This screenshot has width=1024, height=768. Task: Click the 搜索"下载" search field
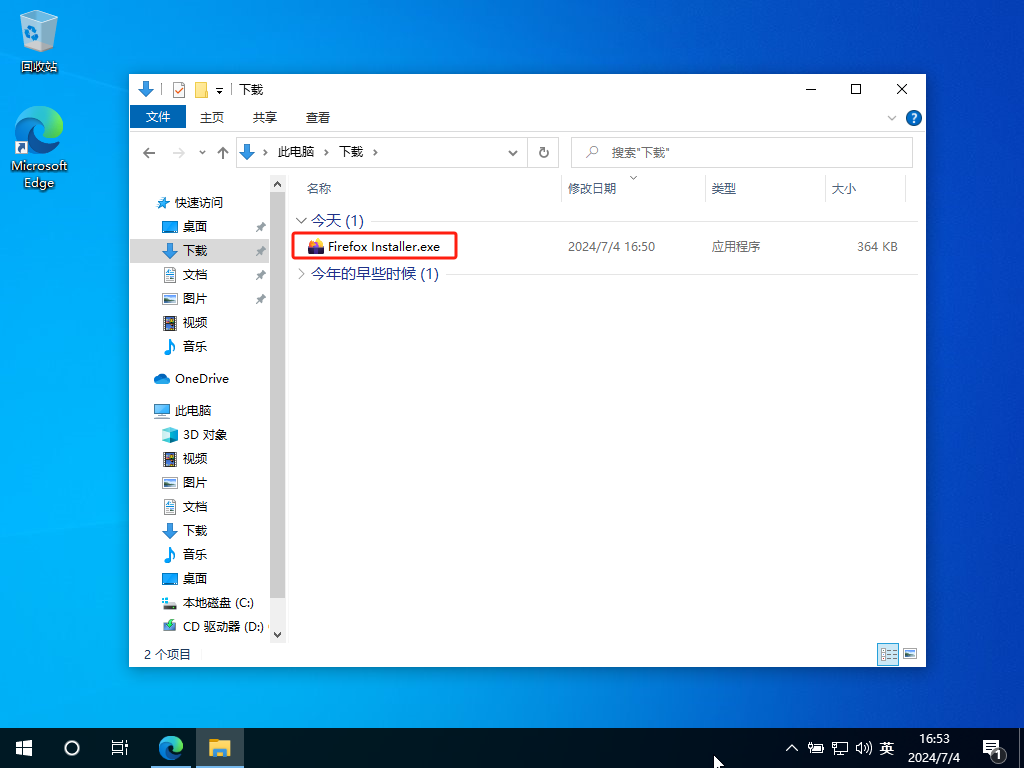point(742,153)
